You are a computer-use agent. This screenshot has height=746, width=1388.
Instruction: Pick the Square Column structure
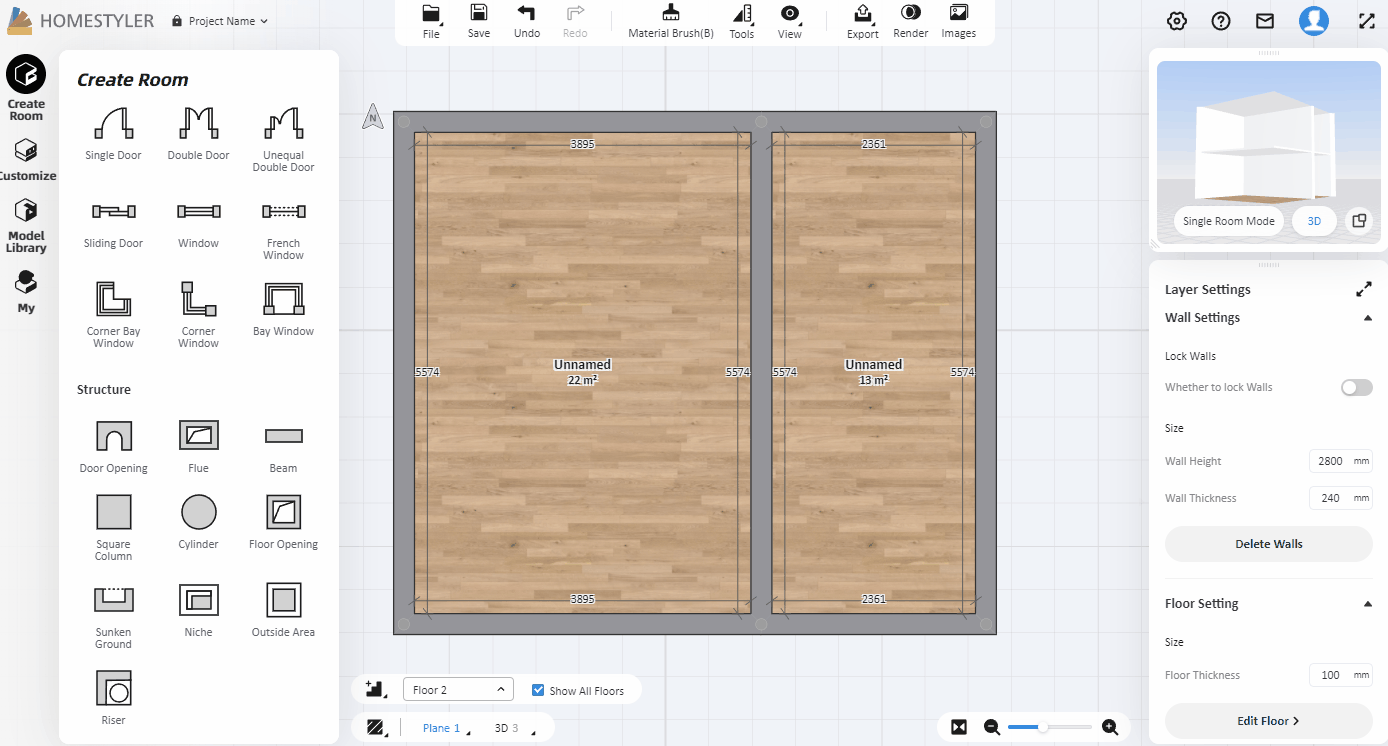click(113, 513)
